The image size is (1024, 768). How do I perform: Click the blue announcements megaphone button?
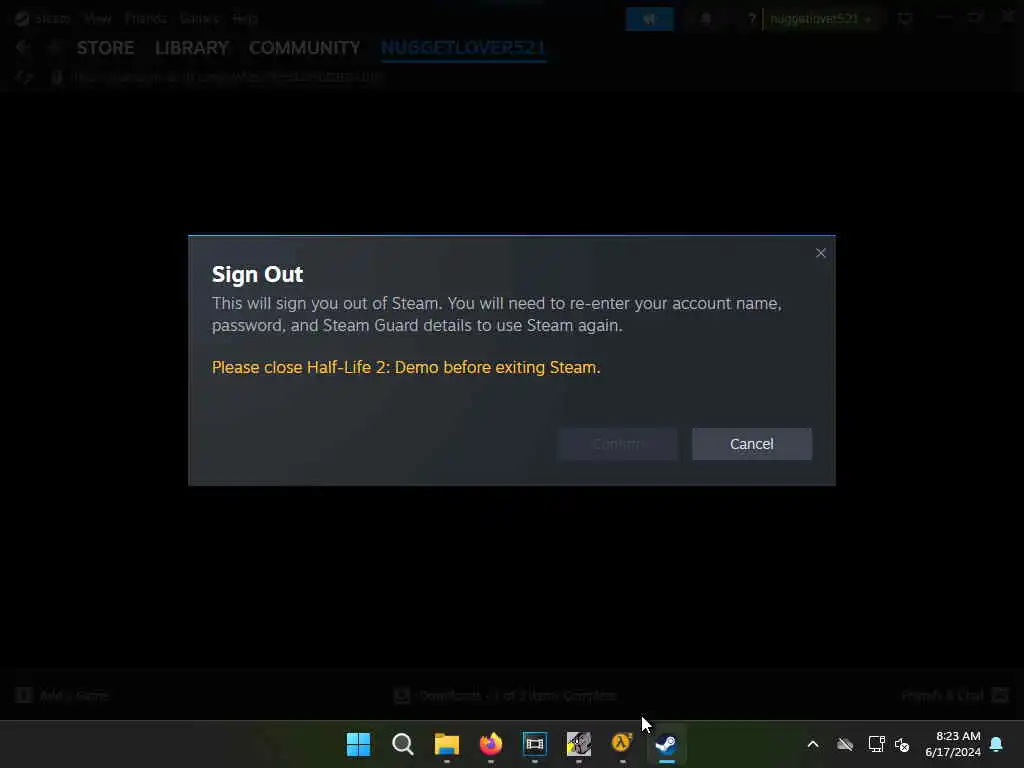click(649, 19)
